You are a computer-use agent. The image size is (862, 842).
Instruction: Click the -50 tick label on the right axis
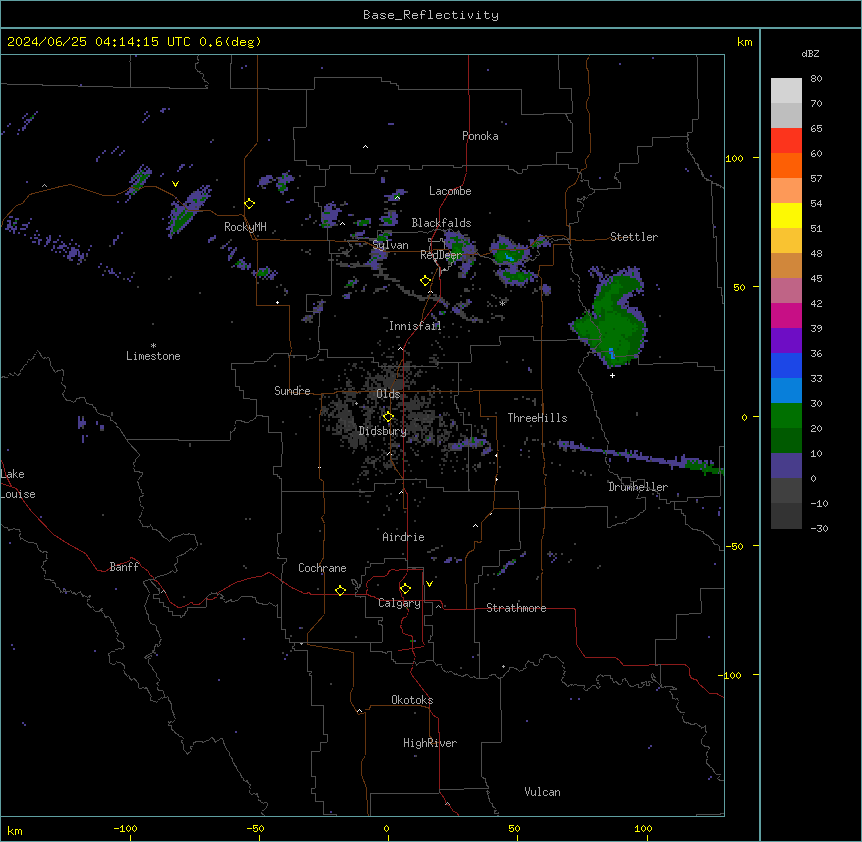[x=734, y=546]
